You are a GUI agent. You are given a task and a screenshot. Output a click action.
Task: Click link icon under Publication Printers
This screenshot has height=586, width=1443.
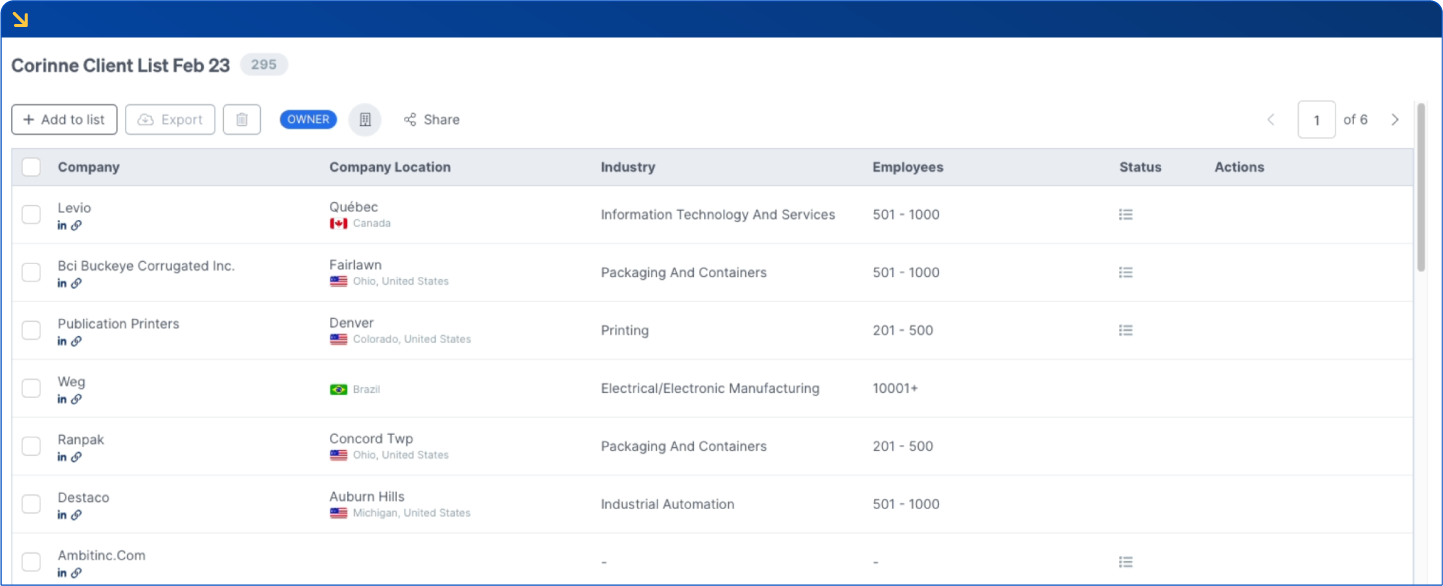(x=76, y=342)
